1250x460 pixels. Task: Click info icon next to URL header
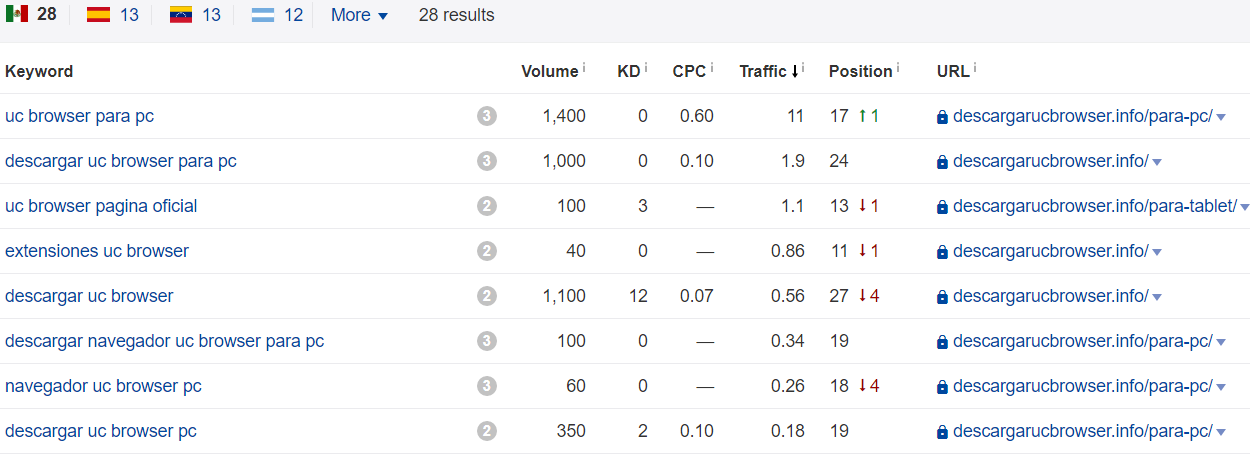point(975,68)
